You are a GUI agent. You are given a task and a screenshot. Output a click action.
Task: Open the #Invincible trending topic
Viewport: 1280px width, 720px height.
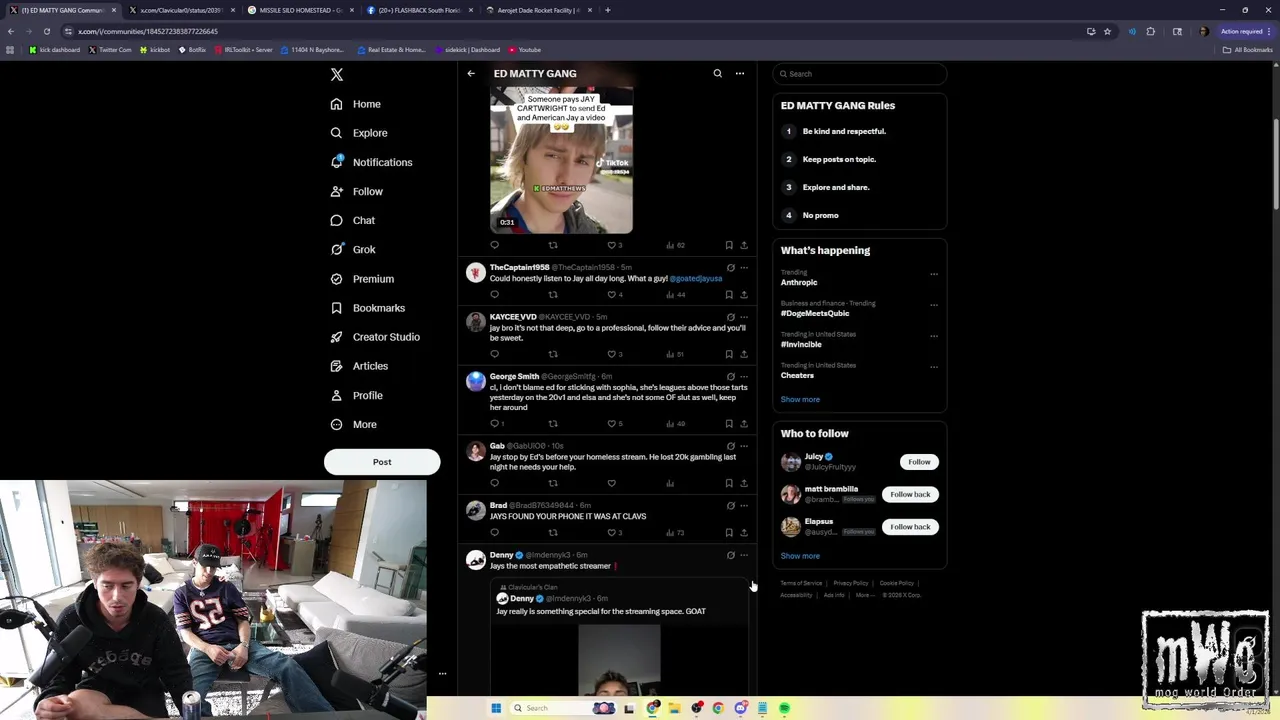click(801, 345)
